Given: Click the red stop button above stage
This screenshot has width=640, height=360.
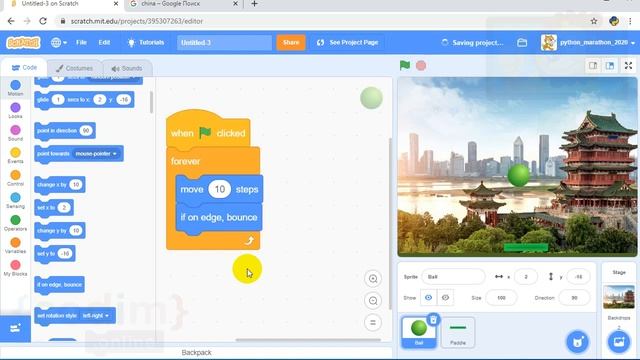Looking at the screenshot, I should 421,65.
